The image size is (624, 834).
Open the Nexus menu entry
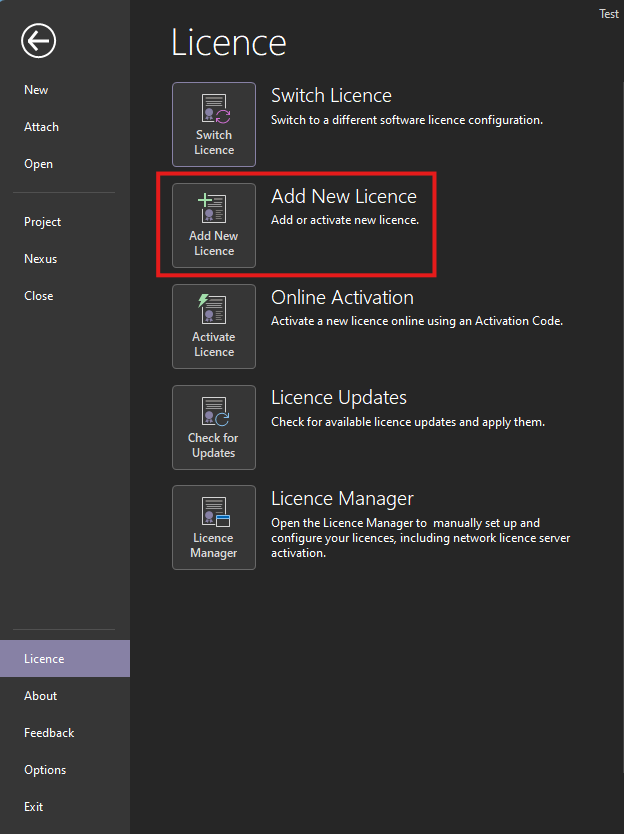pos(39,258)
